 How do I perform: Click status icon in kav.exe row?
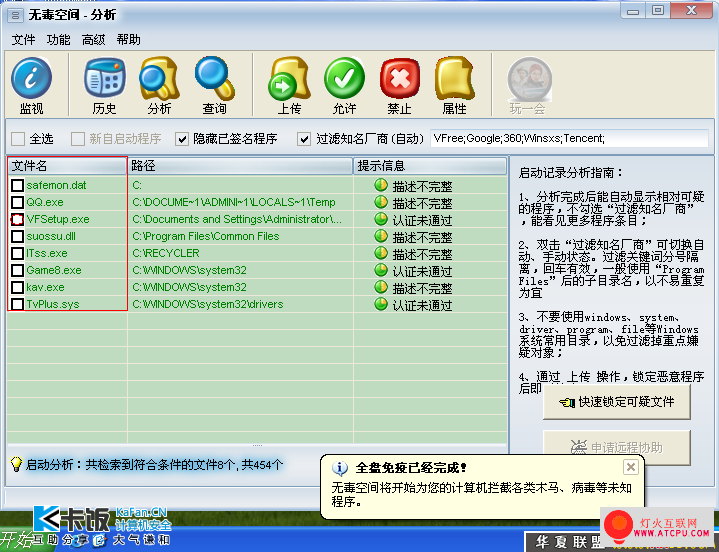click(381, 287)
